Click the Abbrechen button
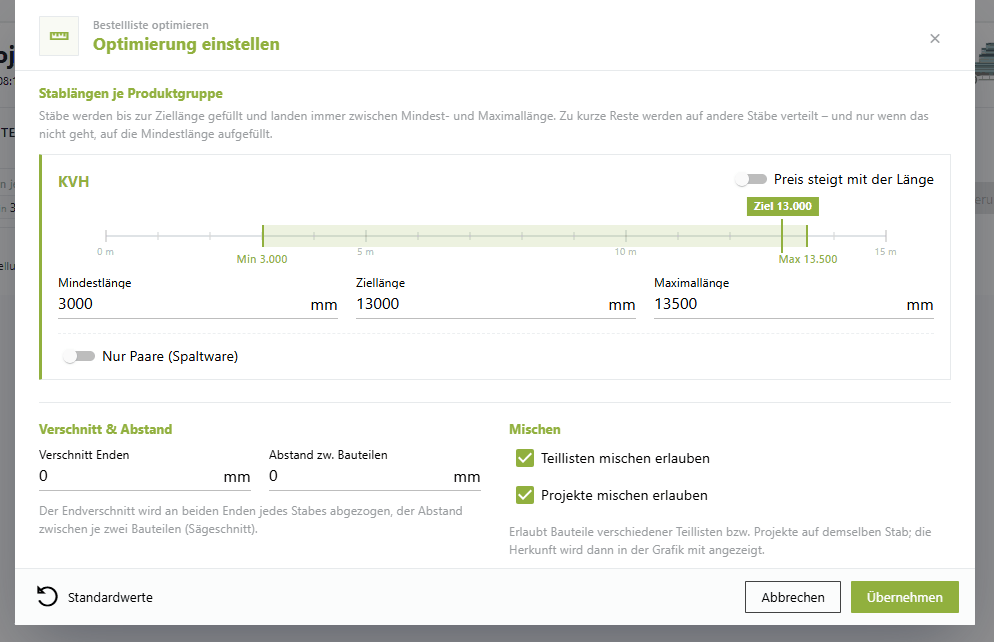The width and height of the screenshot is (994, 642). [x=792, y=597]
